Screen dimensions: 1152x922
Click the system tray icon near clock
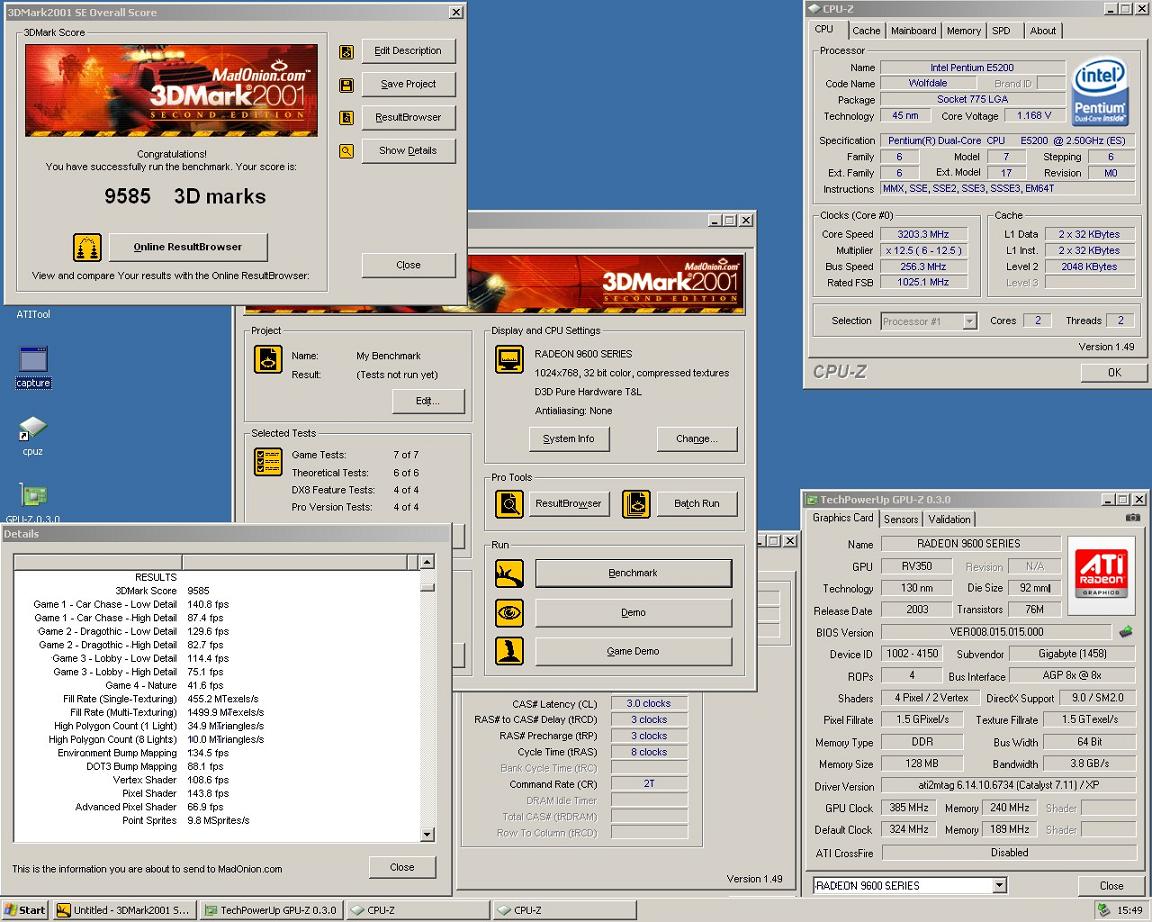(x=1104, y=910)
